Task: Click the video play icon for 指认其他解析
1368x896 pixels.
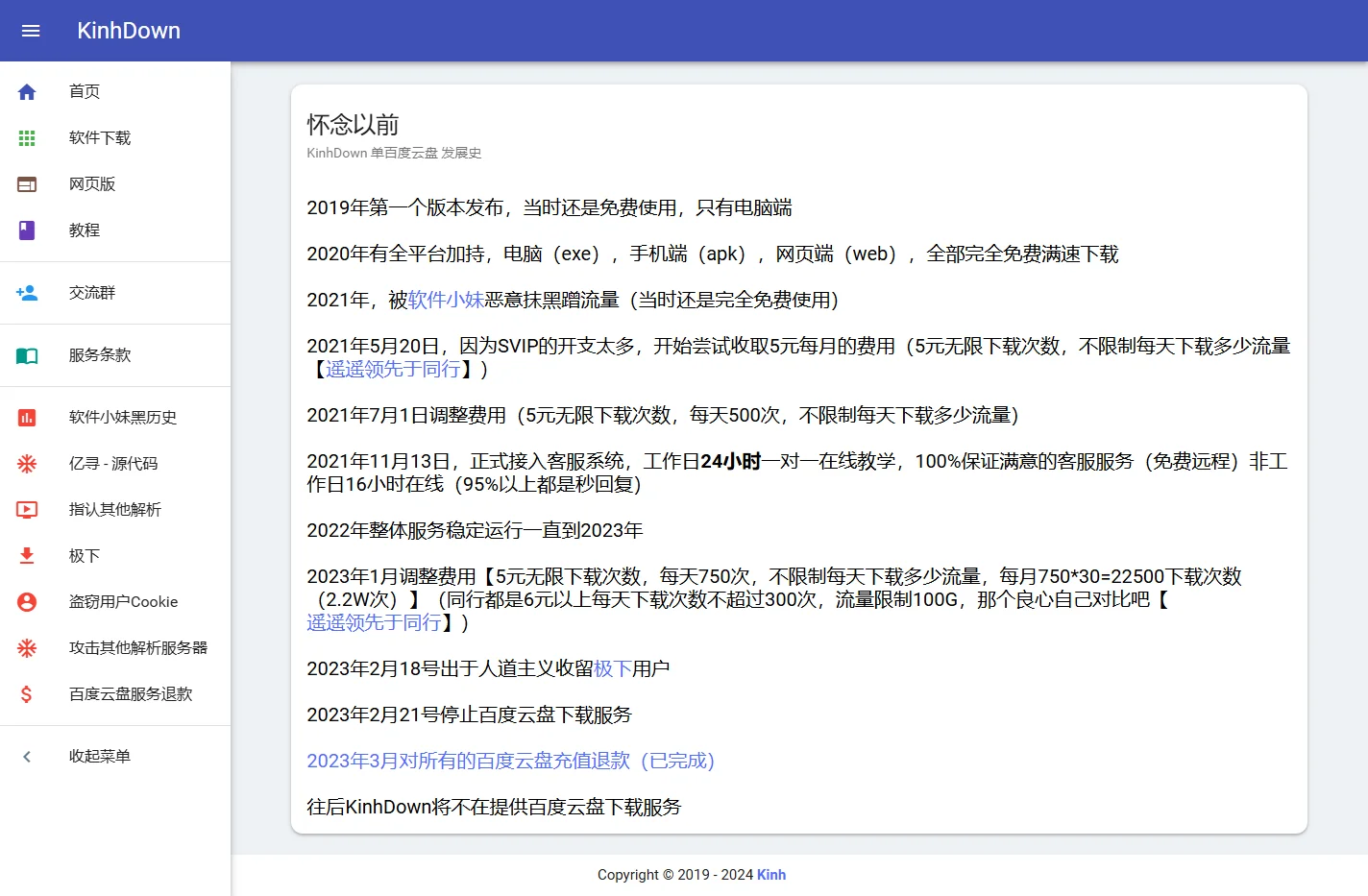Action: tap(27, 510)
